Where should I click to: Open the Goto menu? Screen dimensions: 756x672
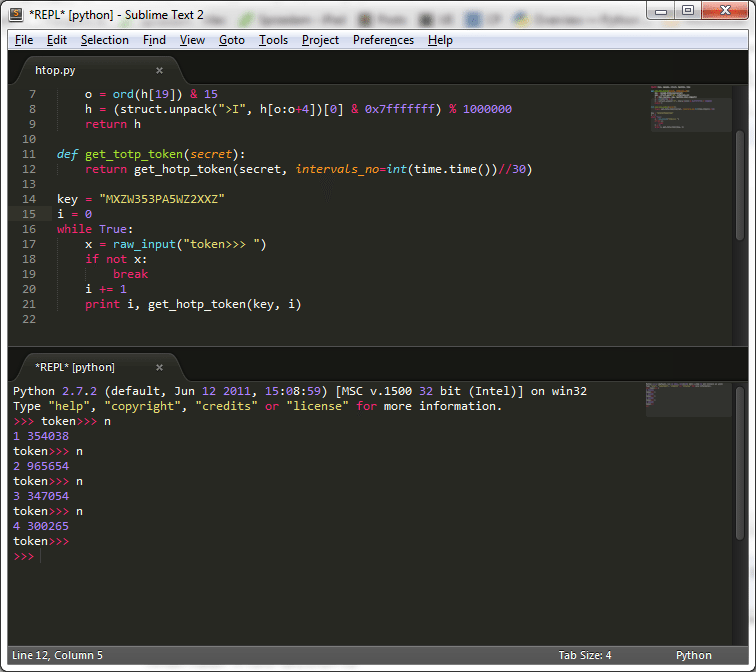232,40
